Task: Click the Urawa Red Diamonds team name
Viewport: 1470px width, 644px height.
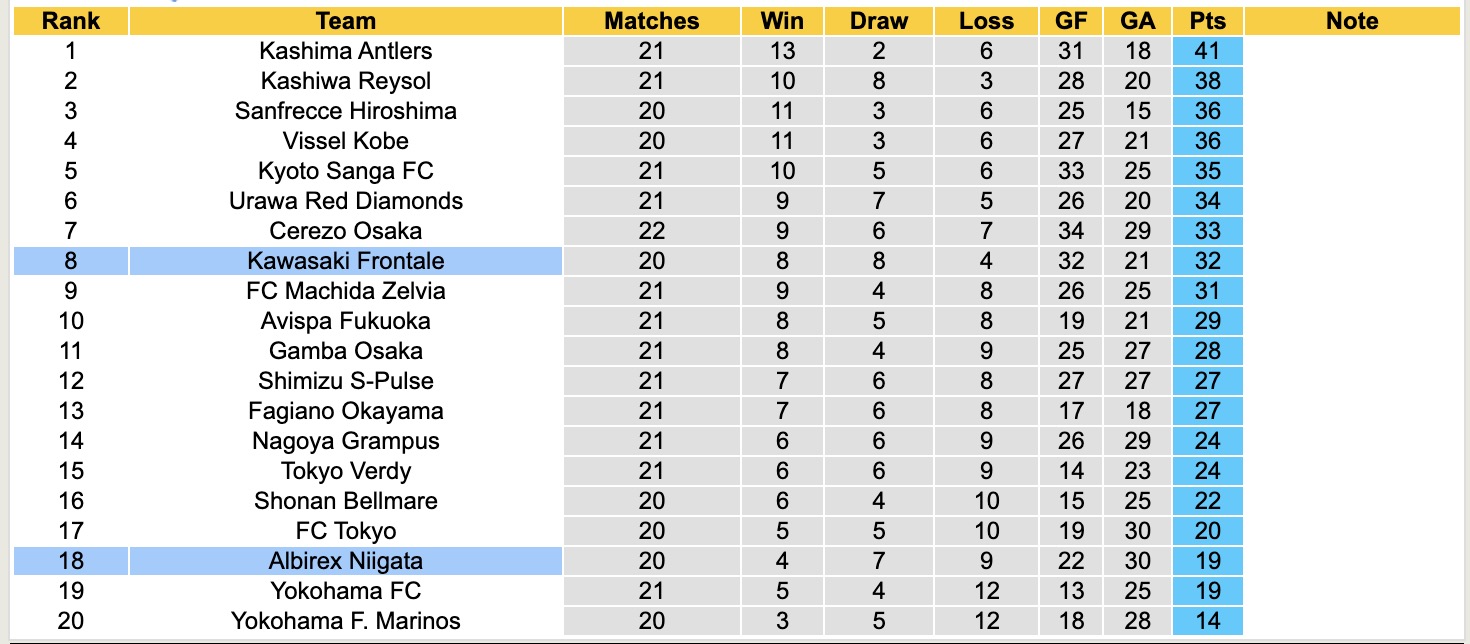Action: click(345, 201)
